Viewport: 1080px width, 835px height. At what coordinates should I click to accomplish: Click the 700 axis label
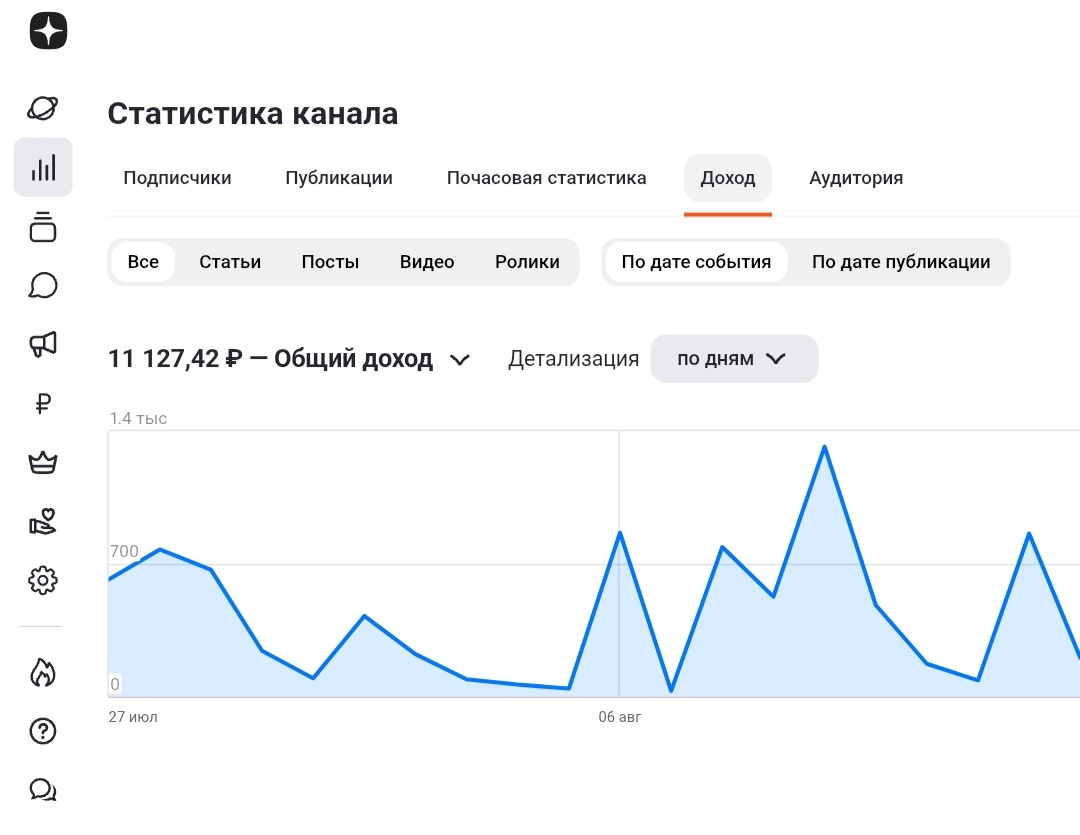coord(124,551)
